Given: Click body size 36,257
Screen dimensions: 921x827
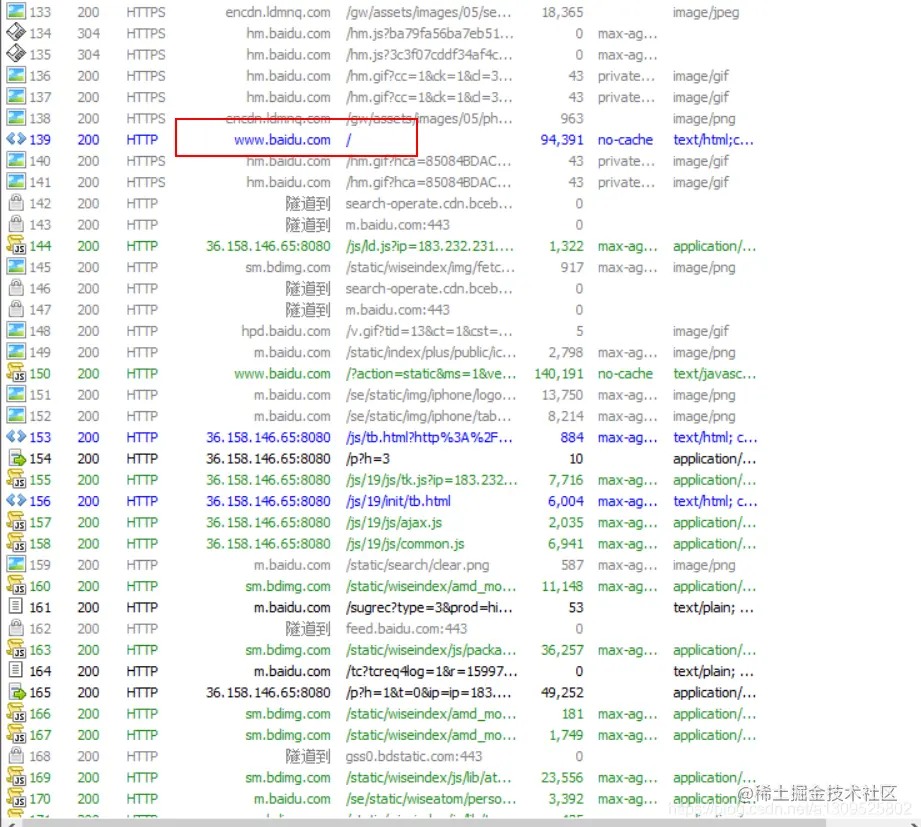Looking at the screenshot, I should [x=562, y=650].
